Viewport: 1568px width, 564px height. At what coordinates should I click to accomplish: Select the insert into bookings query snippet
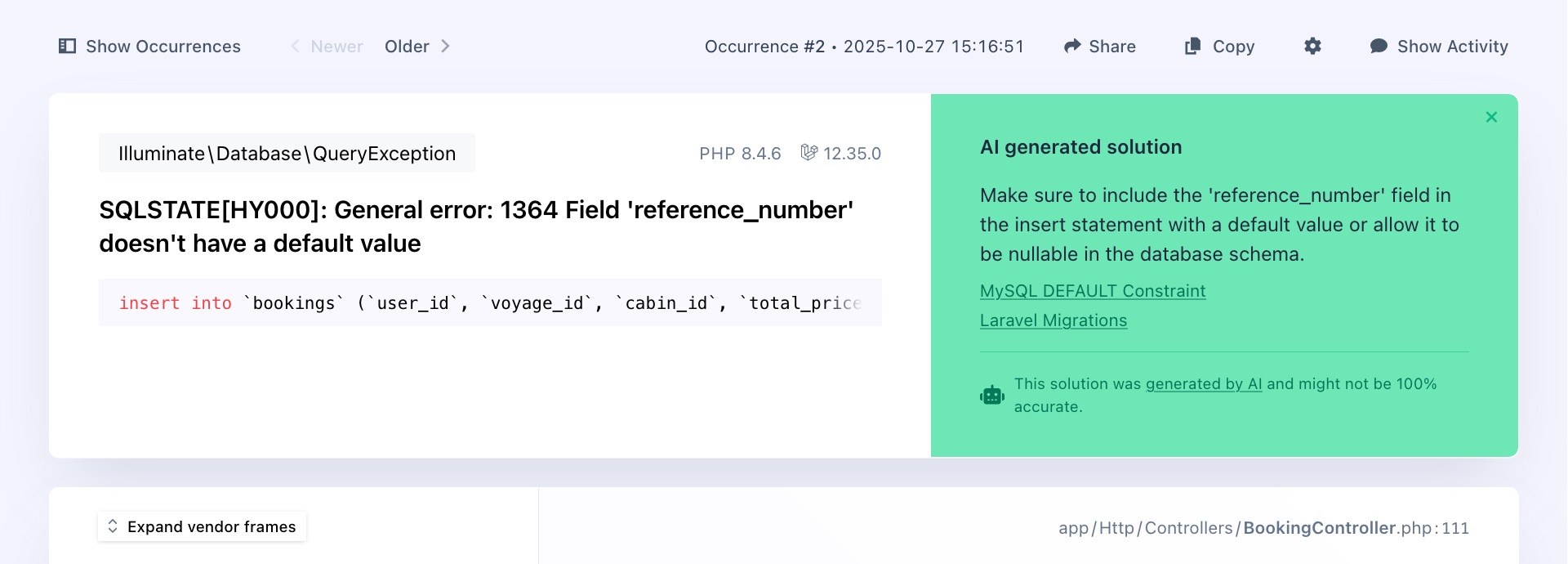[490, 302]
